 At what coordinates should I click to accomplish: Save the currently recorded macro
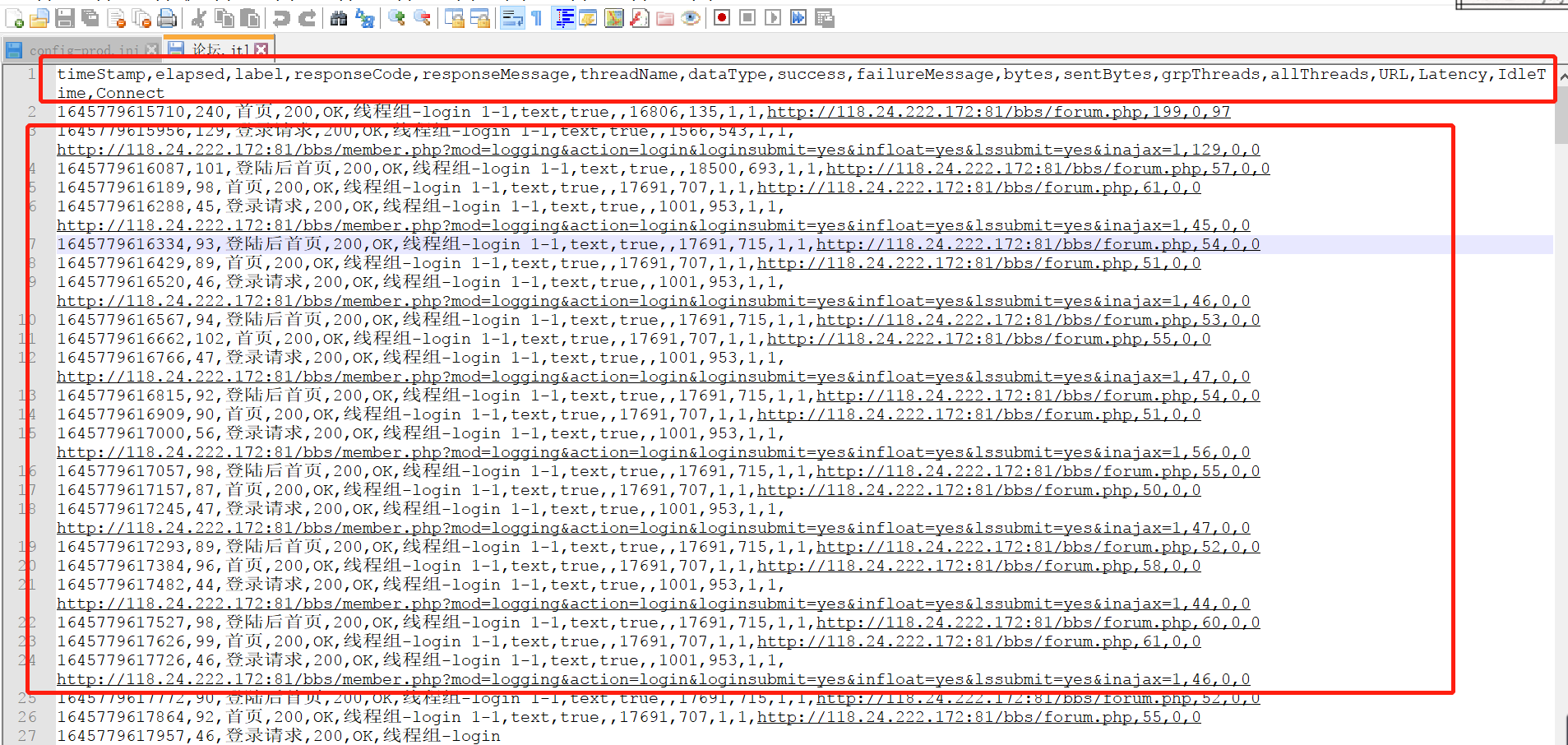pos(825,18)
